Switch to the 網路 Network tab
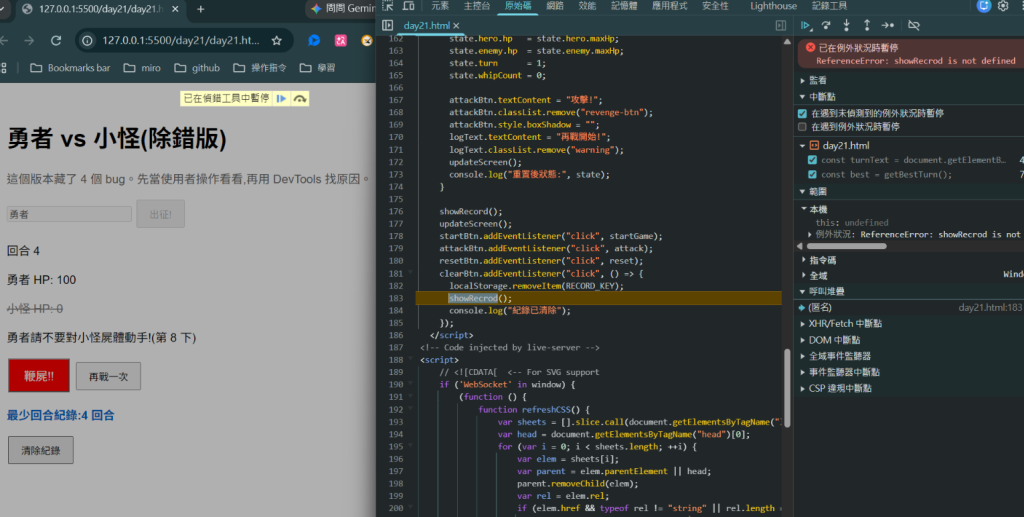Screen dimensions: 1024x517 [x=555, y=6]
